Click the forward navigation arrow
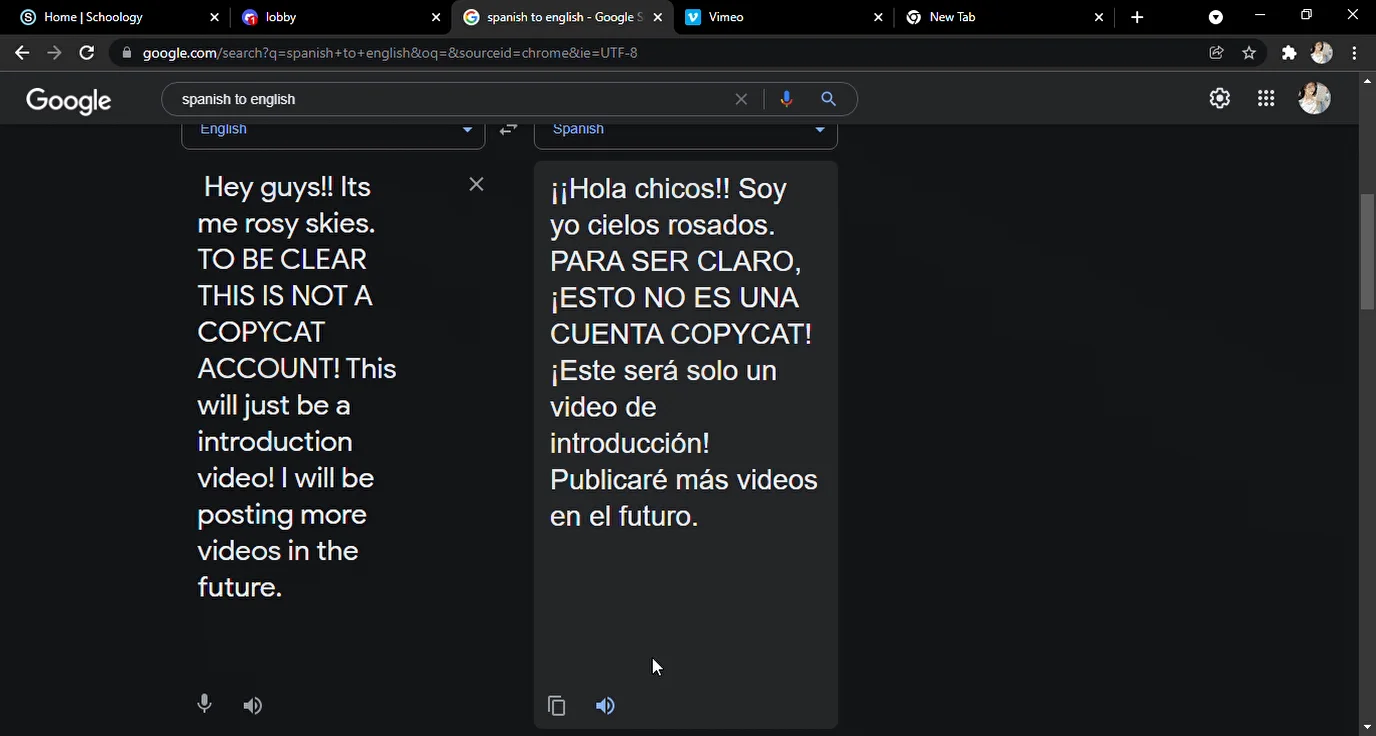Image resolution: width=1376 pixels, height=736 pixels. 54,53
